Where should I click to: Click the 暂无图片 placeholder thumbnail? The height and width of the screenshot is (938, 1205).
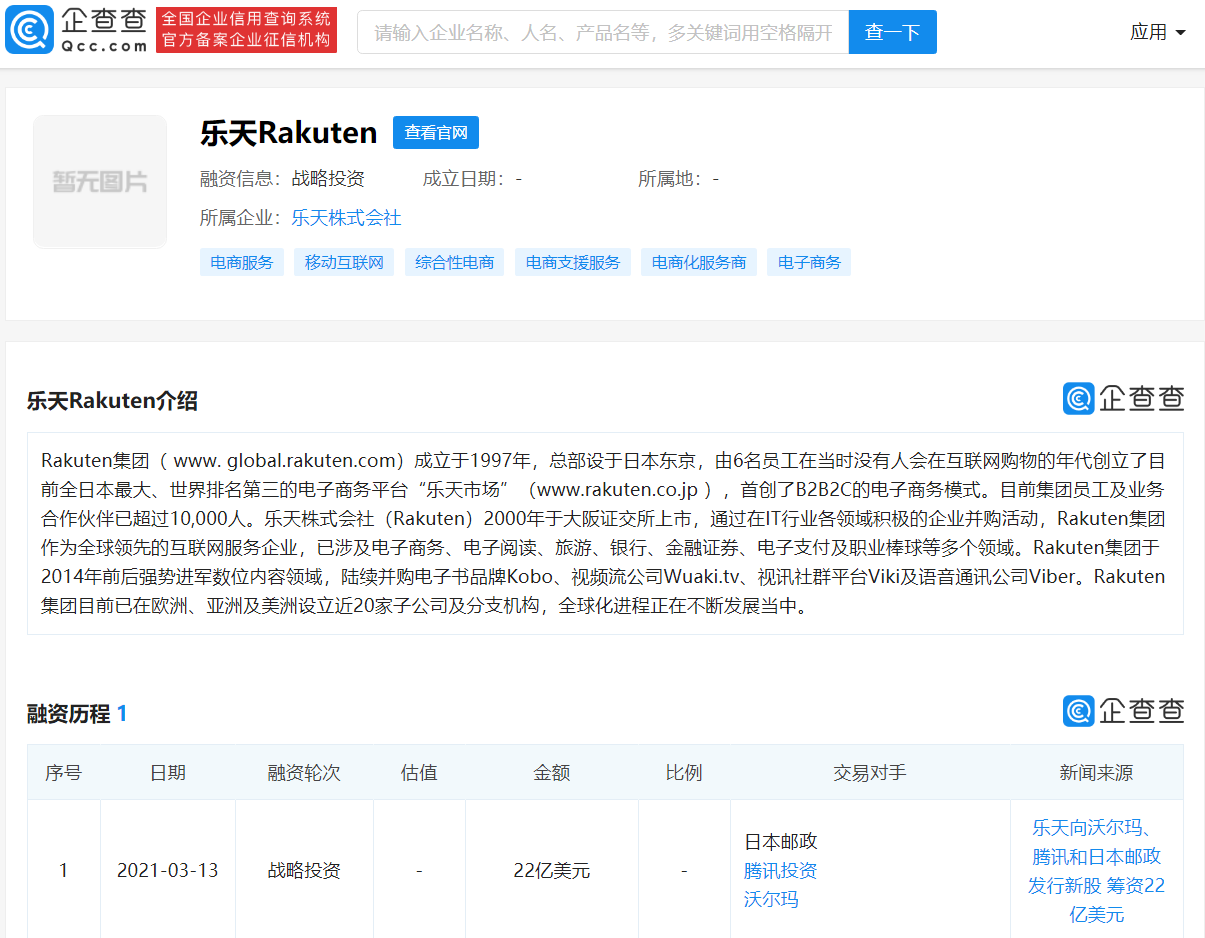tap(100, 181)
